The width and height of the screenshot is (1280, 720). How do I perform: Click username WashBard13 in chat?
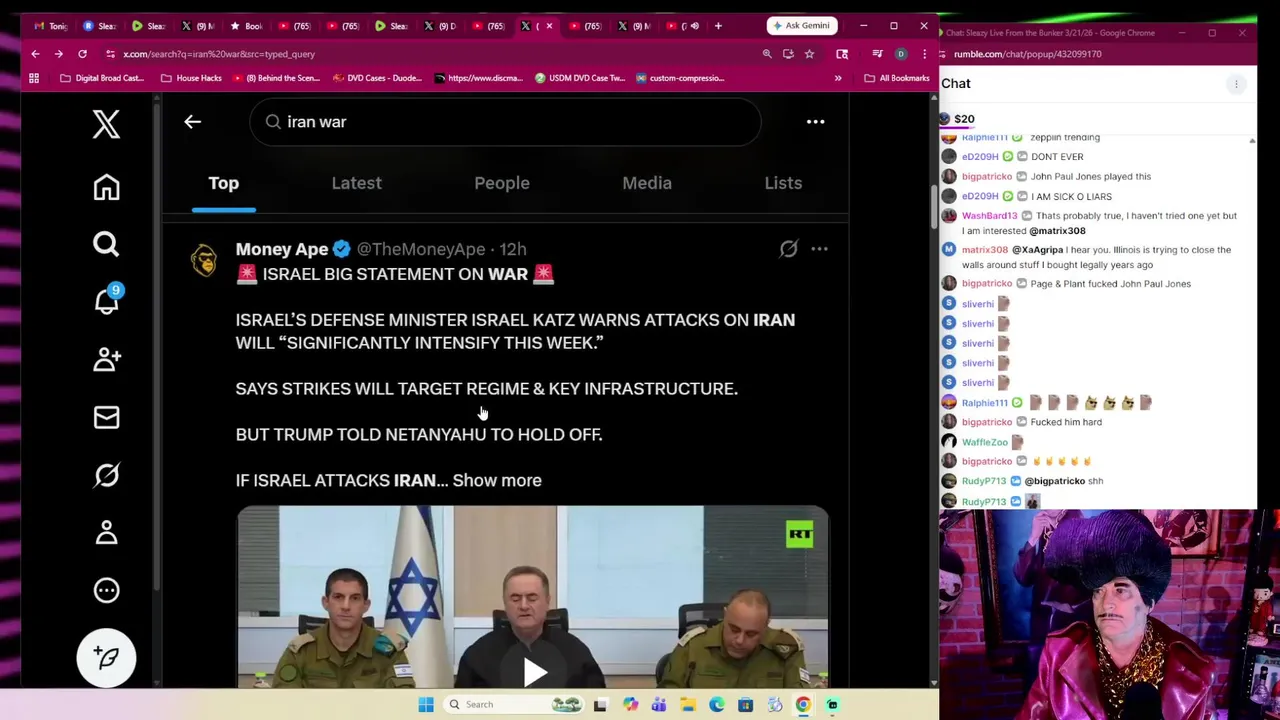(989, 216)
